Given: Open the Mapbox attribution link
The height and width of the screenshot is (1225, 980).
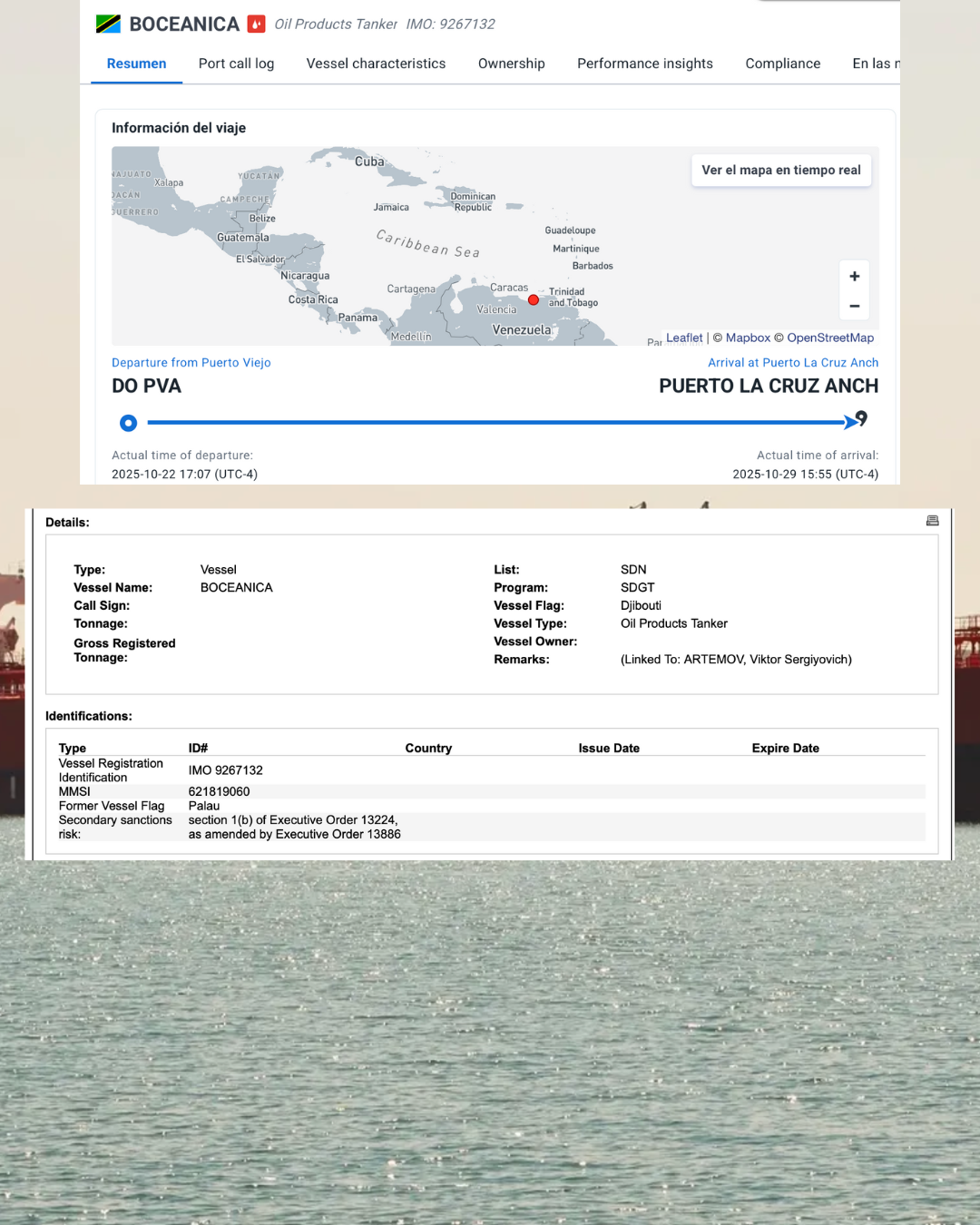Looking at the screenshot, I should [748, 338].
